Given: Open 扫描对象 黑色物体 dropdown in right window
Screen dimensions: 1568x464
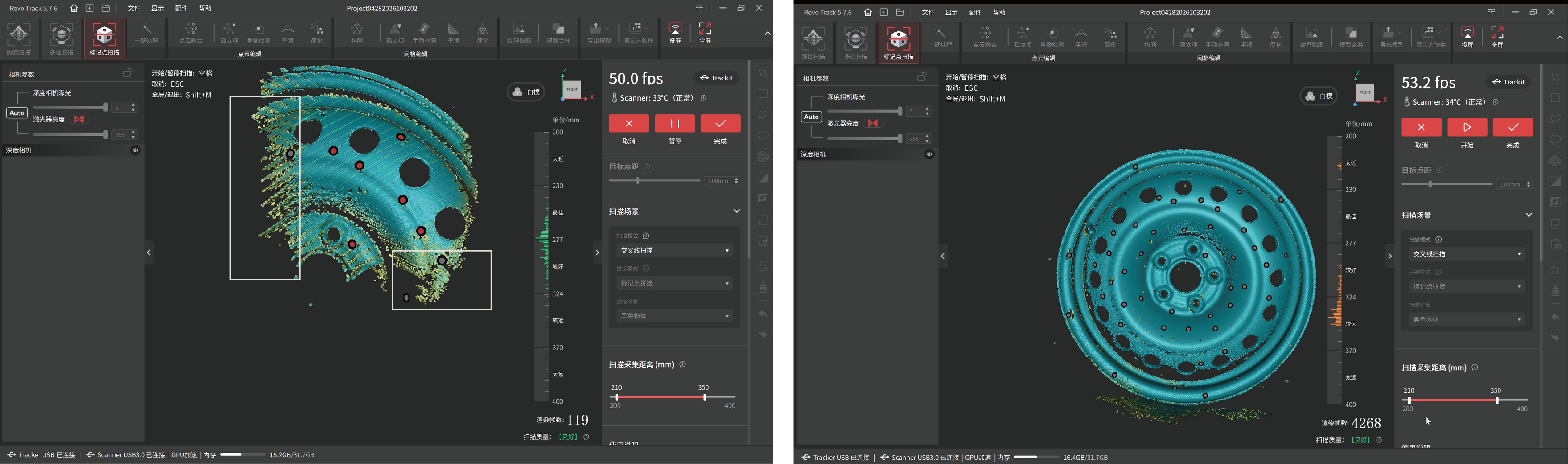Looking at the screenshot, I should click(1467, 319).
